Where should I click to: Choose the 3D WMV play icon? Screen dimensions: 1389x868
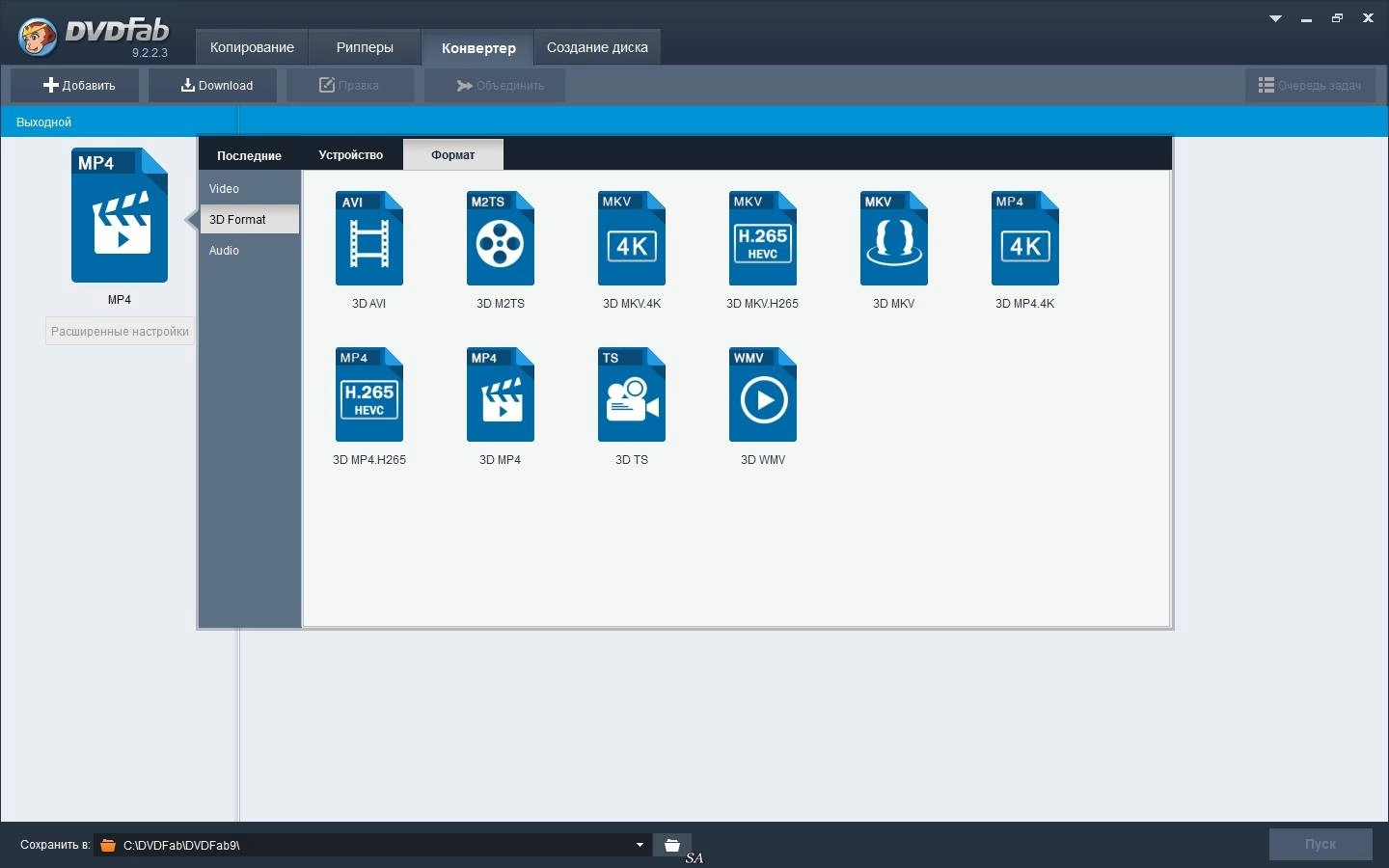763,394
